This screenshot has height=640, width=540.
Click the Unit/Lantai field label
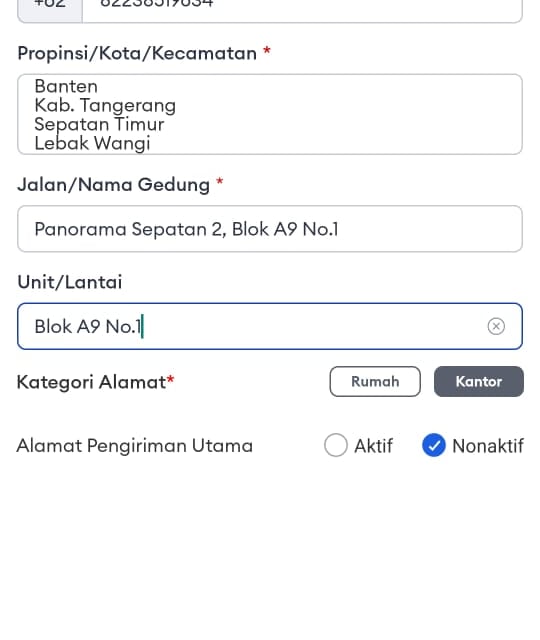70,282
